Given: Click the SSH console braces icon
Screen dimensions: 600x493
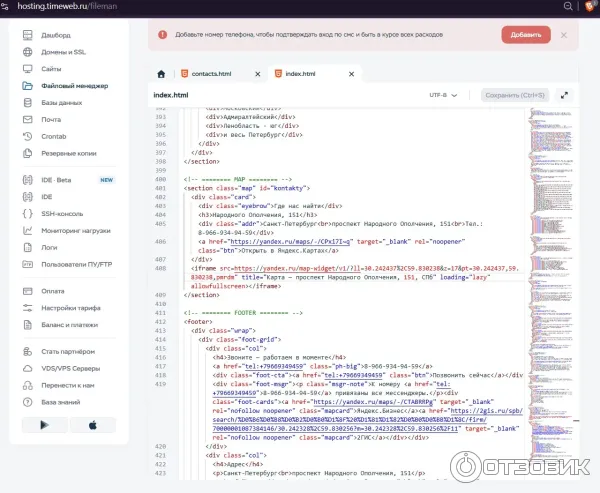Looking at the screenshot, I should point(28,214).
